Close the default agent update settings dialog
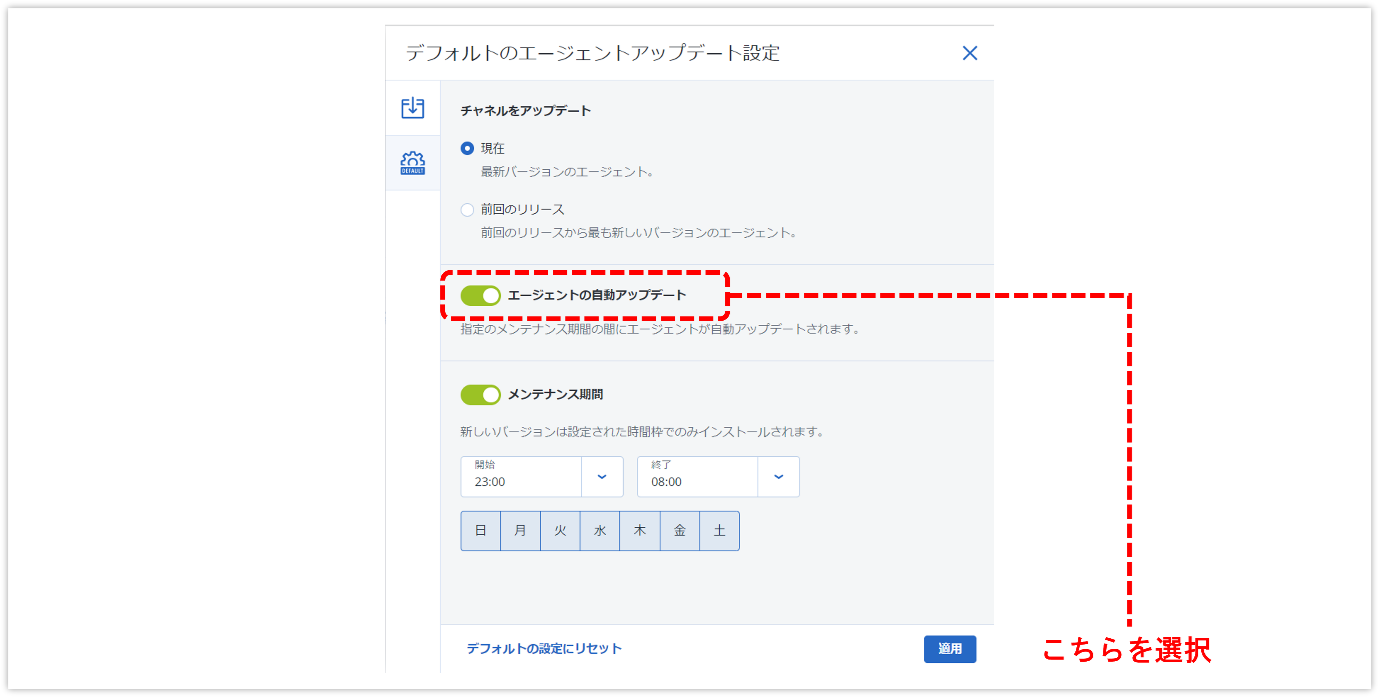This screenshot has height=697, width=1379. (x=969, y=54)
